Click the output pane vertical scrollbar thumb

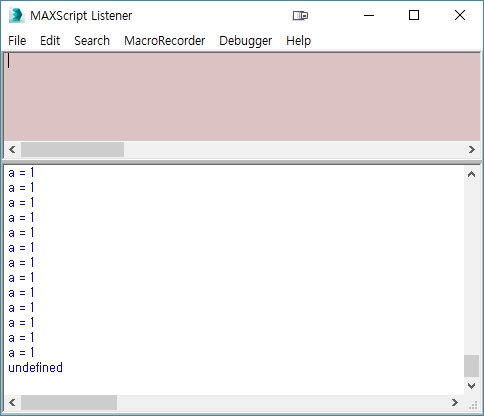471,366
